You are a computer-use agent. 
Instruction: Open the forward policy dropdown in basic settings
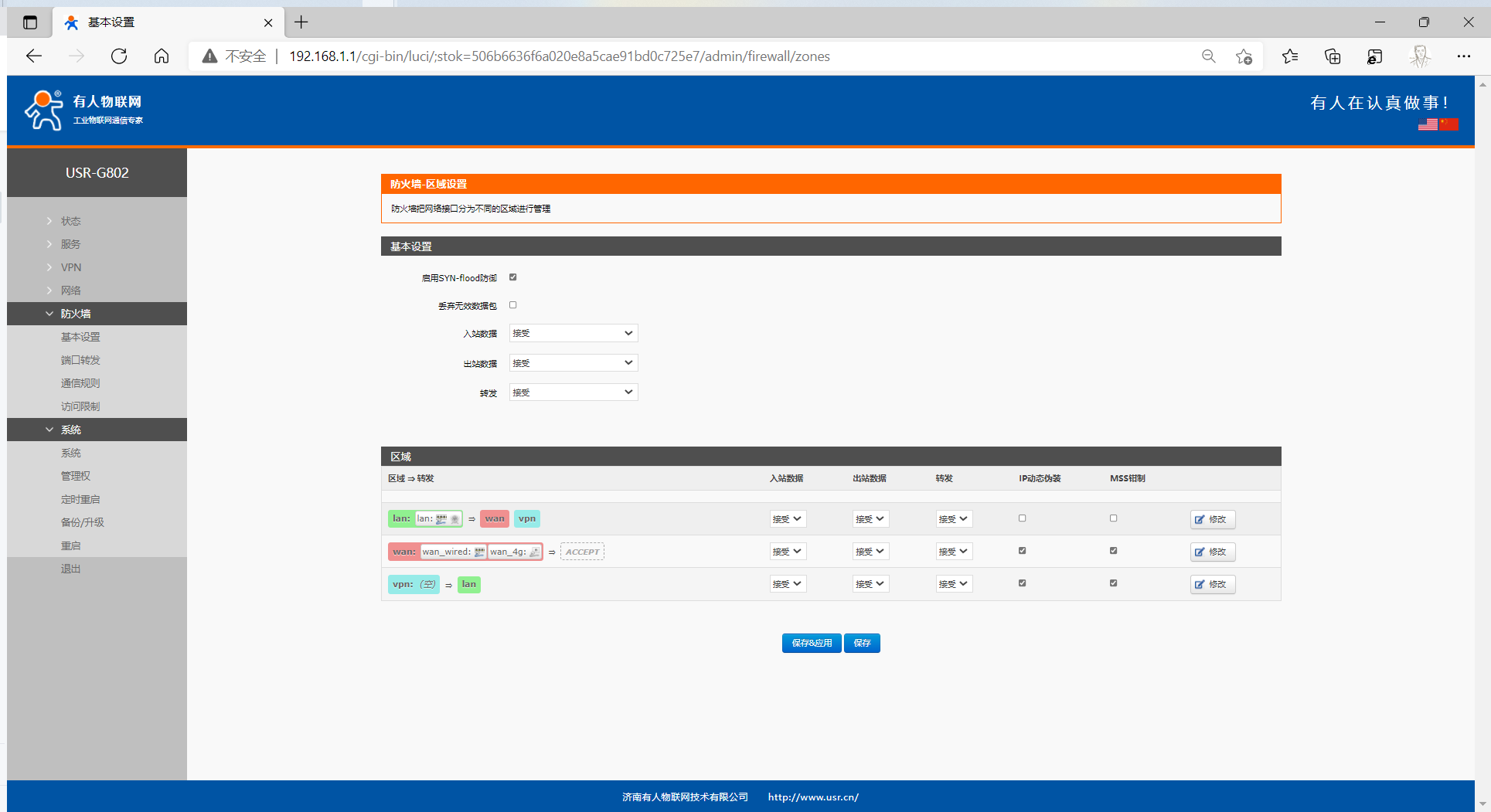pyautogui.click(x=573, y=392)
